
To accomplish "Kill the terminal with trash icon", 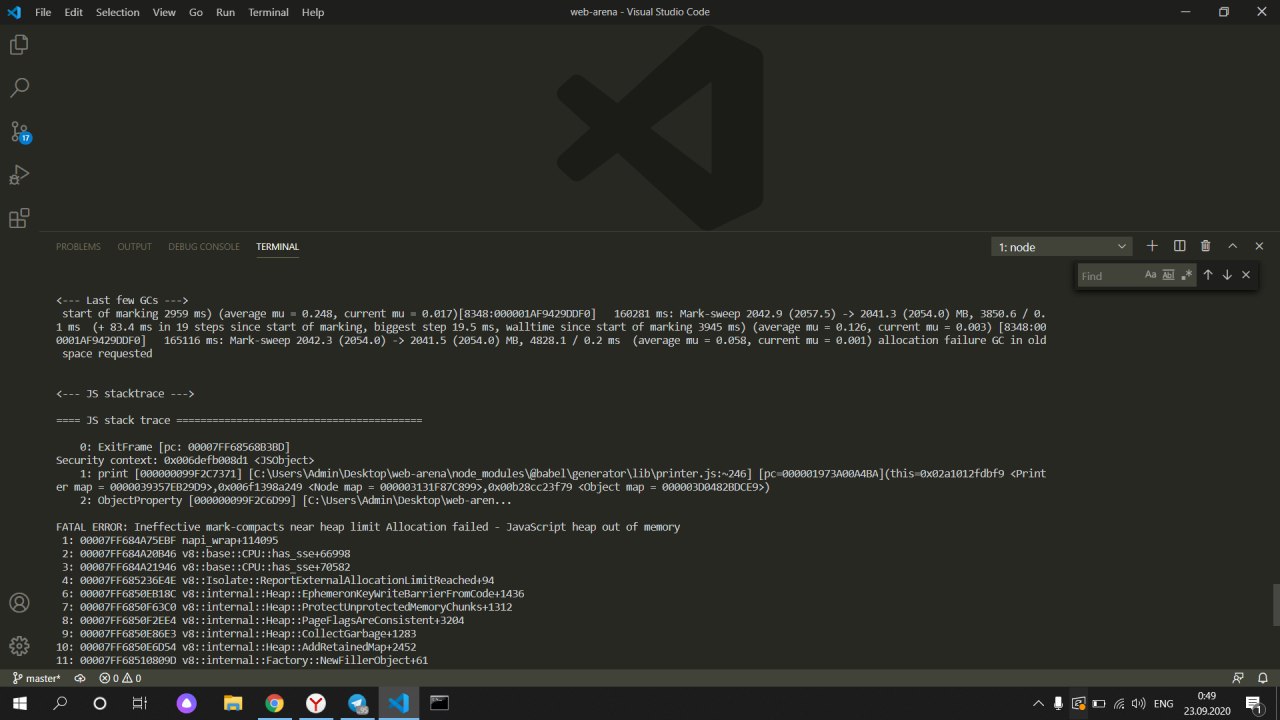I will [1206, 246].
